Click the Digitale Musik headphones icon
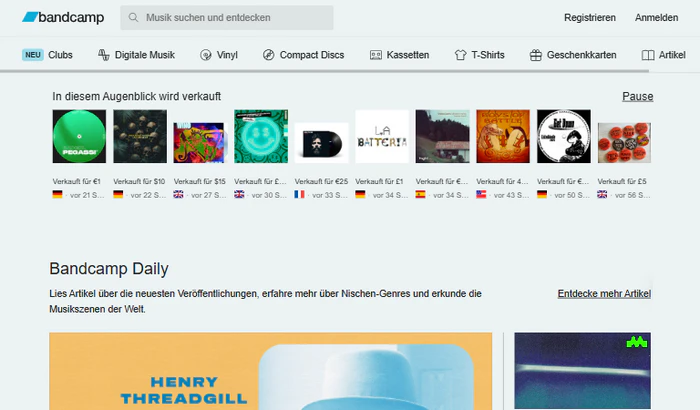The width and height of the screenshot is (700, 410). [x=104, y=55]
